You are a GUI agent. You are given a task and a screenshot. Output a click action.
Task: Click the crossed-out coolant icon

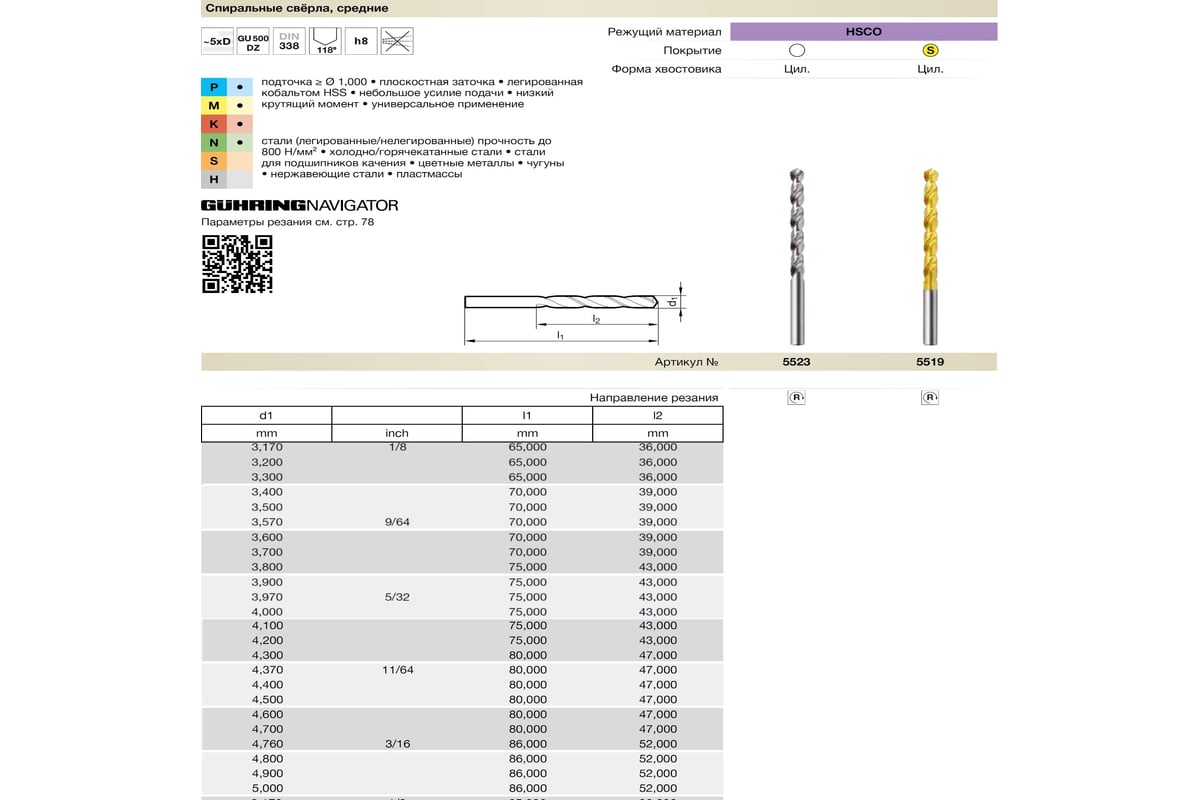point(397,41)
